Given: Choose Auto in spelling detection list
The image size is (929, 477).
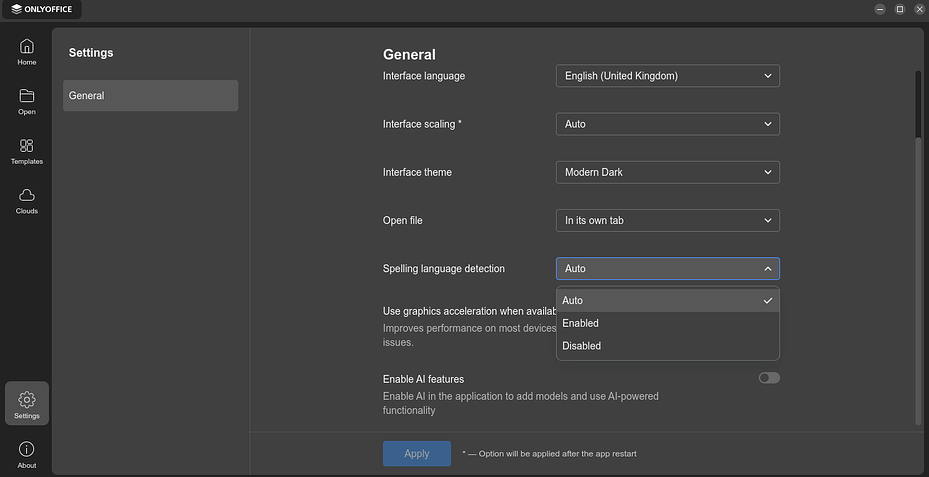Looking at the screenshot, I should (668, 300).
